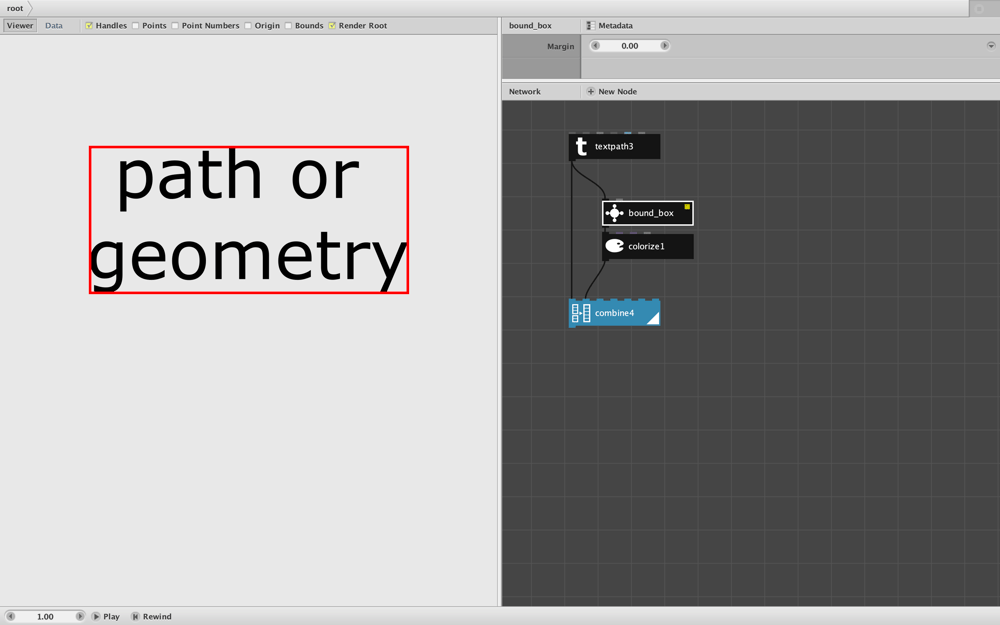The width and height of the screenshot is (1000, 625).
Task: Click the bound_box node icon
Action: point(614,213)
